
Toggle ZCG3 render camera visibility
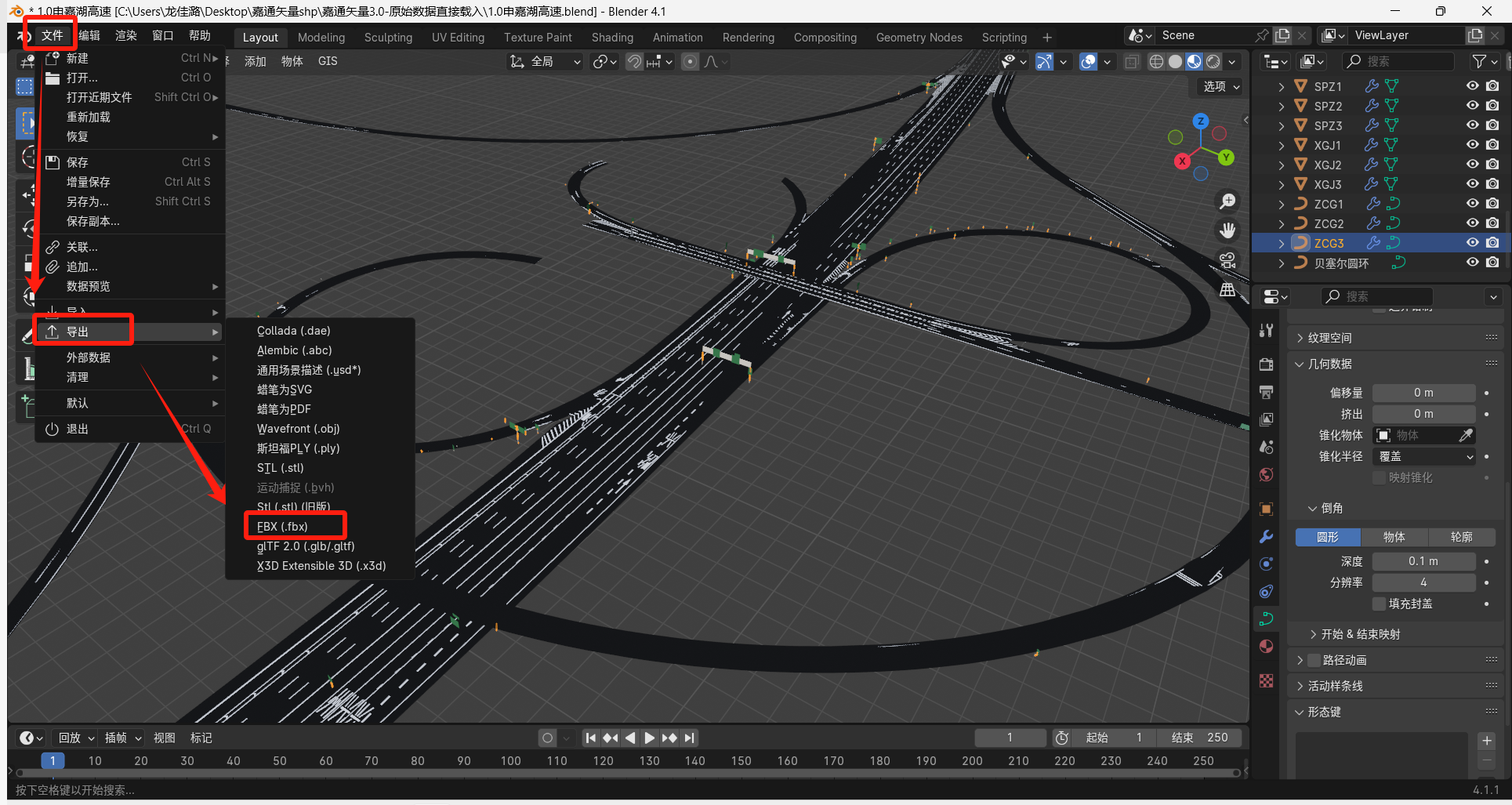pos(1492,243)
